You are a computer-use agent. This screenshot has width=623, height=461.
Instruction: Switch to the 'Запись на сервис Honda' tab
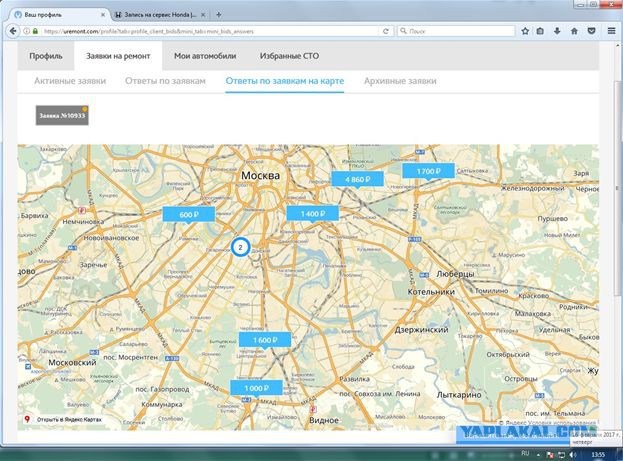pos(160,15)
